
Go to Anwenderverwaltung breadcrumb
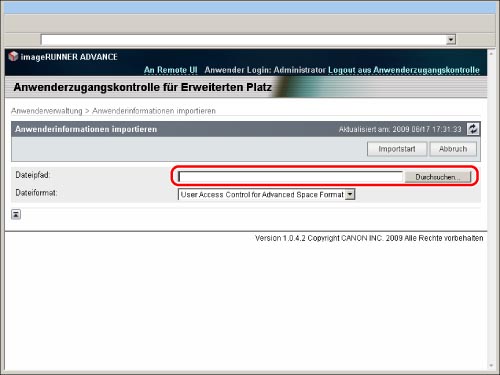click(47, 111)
